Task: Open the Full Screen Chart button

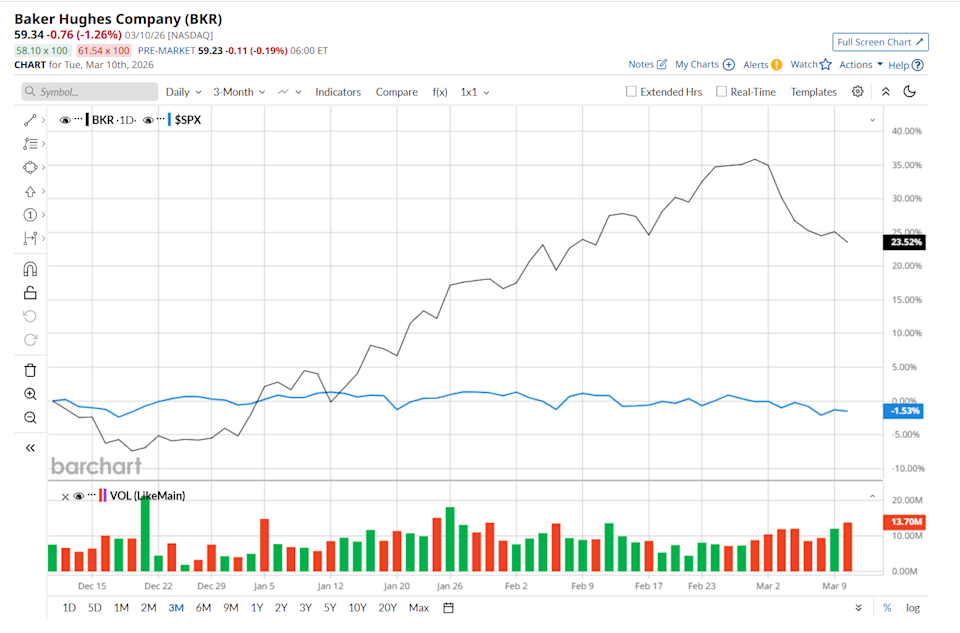Action: tap(880, 42)
